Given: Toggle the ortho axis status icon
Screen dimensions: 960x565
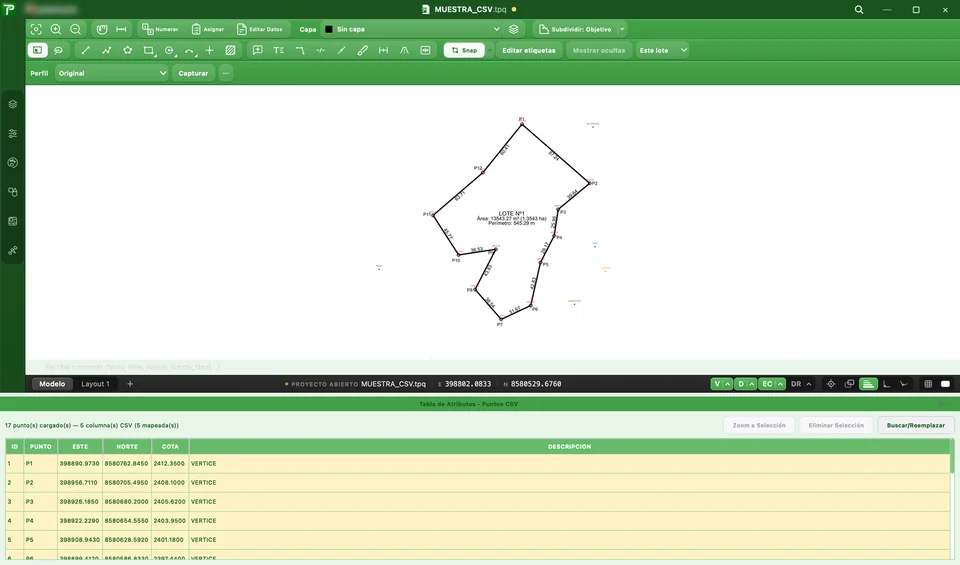Looking at the screenshot, I should (x=886, y=384).
